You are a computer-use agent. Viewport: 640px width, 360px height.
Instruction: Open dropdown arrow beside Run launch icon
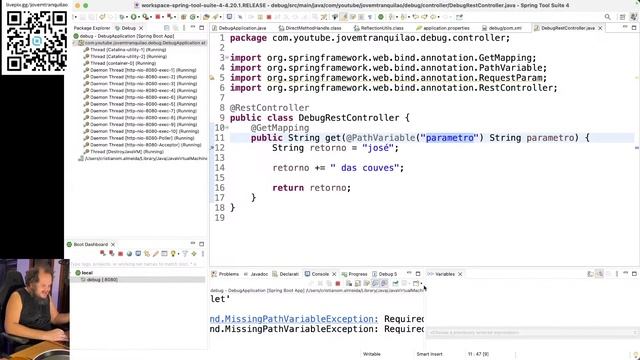point(139,17)
